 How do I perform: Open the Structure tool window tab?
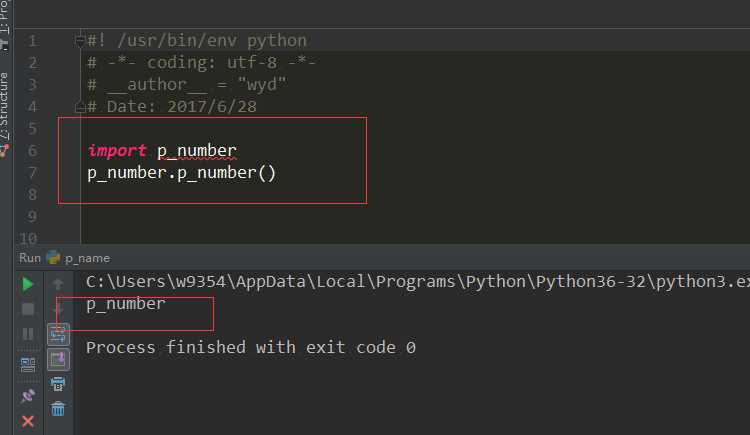click(5, 105)
